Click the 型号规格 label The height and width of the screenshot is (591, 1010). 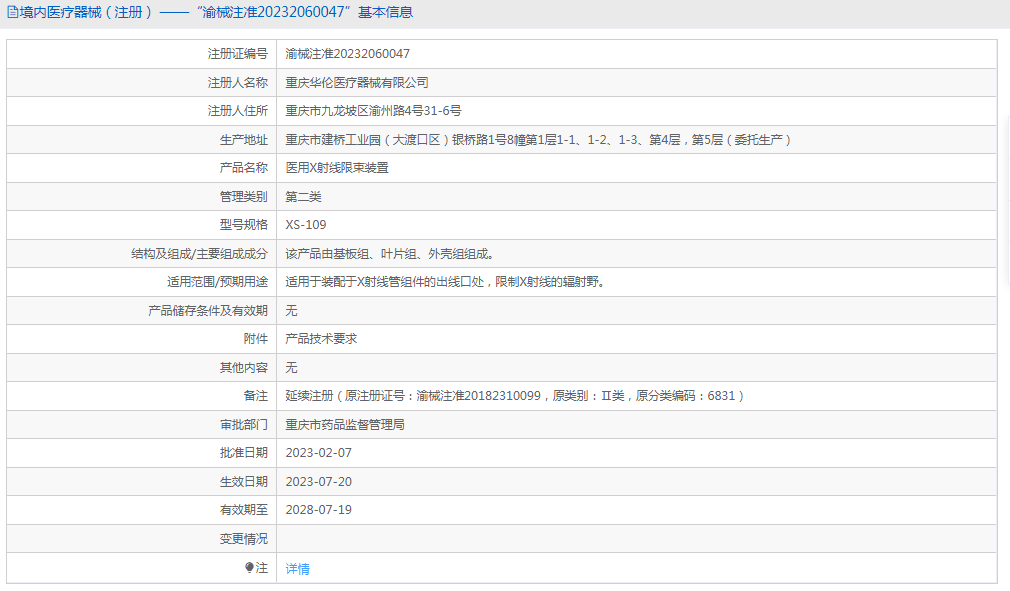[243, 225]
